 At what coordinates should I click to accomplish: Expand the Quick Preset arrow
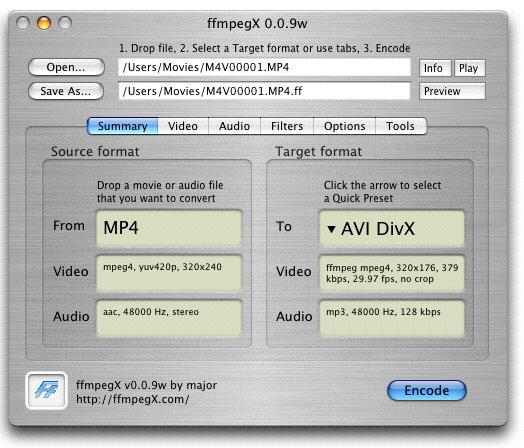coord(331,229)
